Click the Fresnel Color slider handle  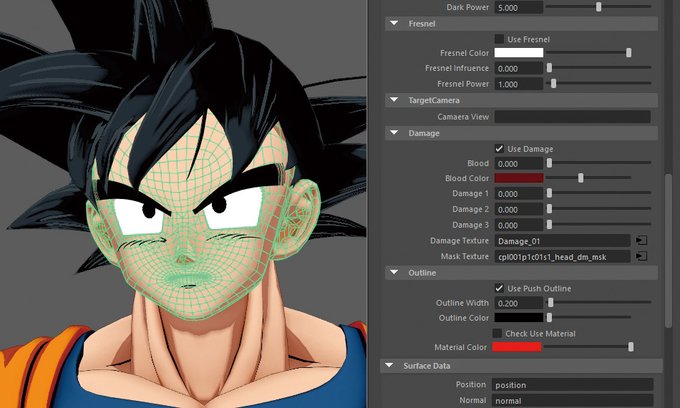tap(628, 53)
